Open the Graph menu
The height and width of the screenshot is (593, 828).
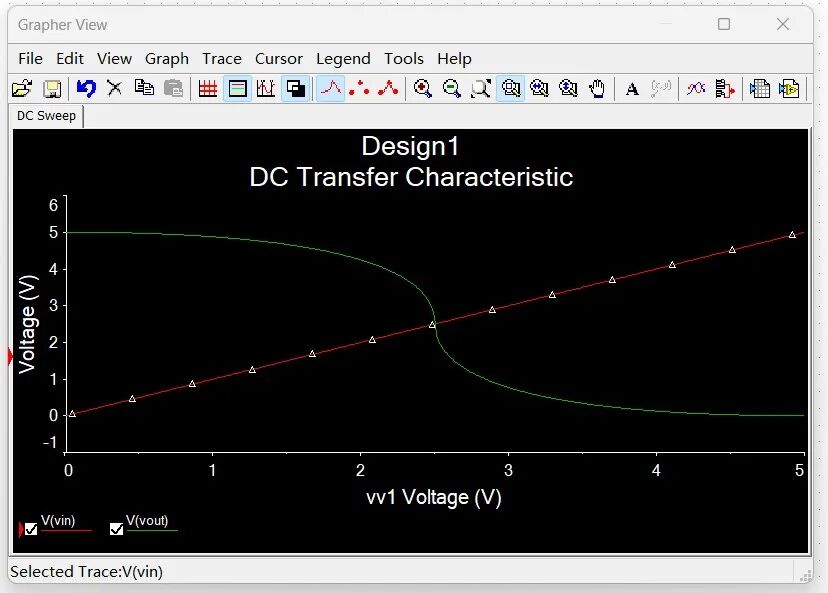167,59
